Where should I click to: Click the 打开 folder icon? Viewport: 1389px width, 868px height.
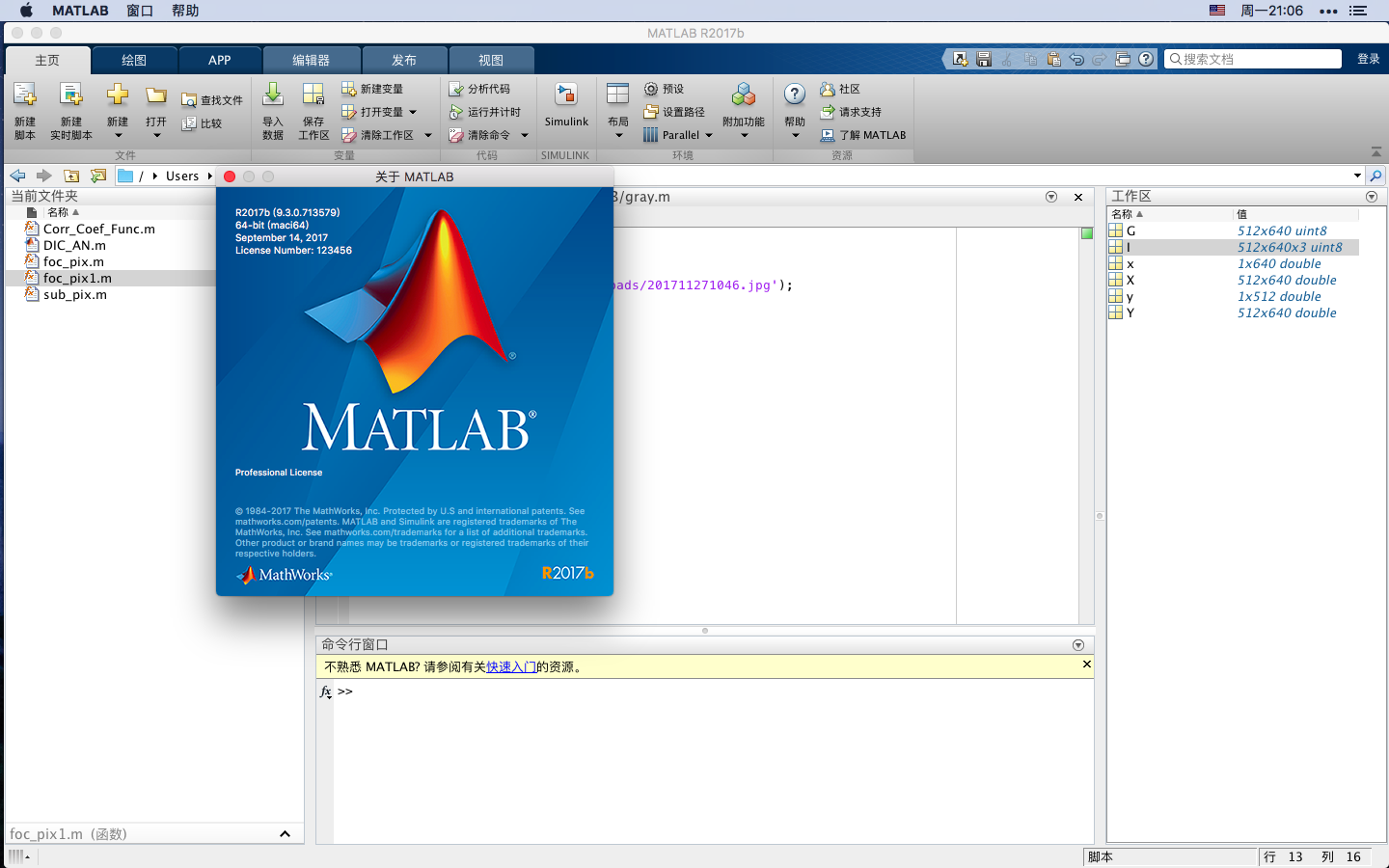pos(156,95)
